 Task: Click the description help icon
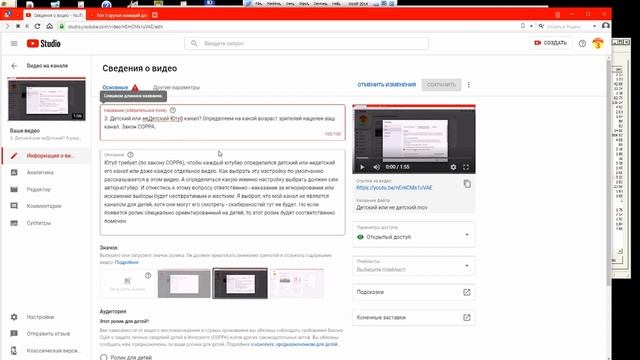pos(130,155)
